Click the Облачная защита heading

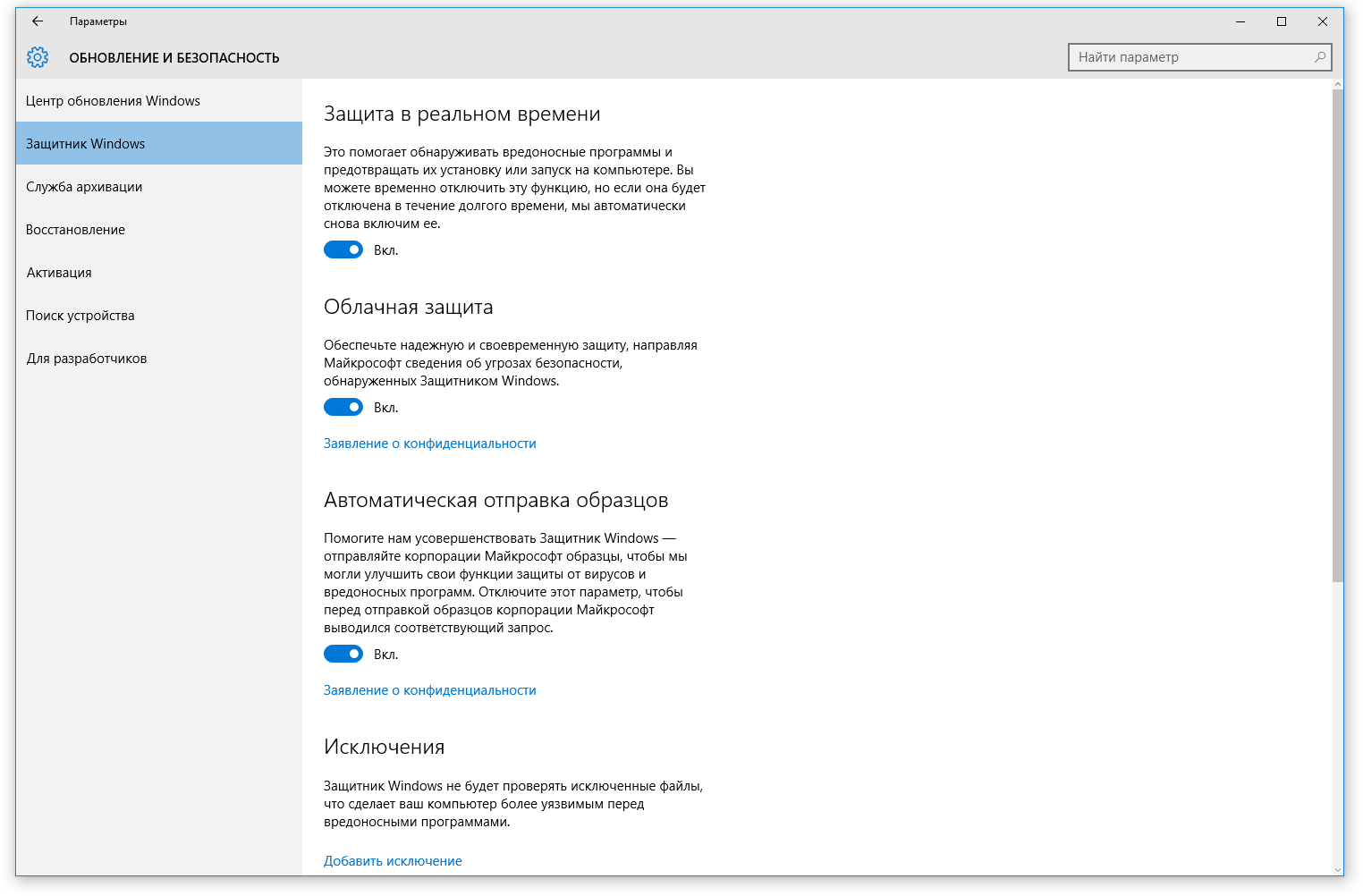click(409, 307)
